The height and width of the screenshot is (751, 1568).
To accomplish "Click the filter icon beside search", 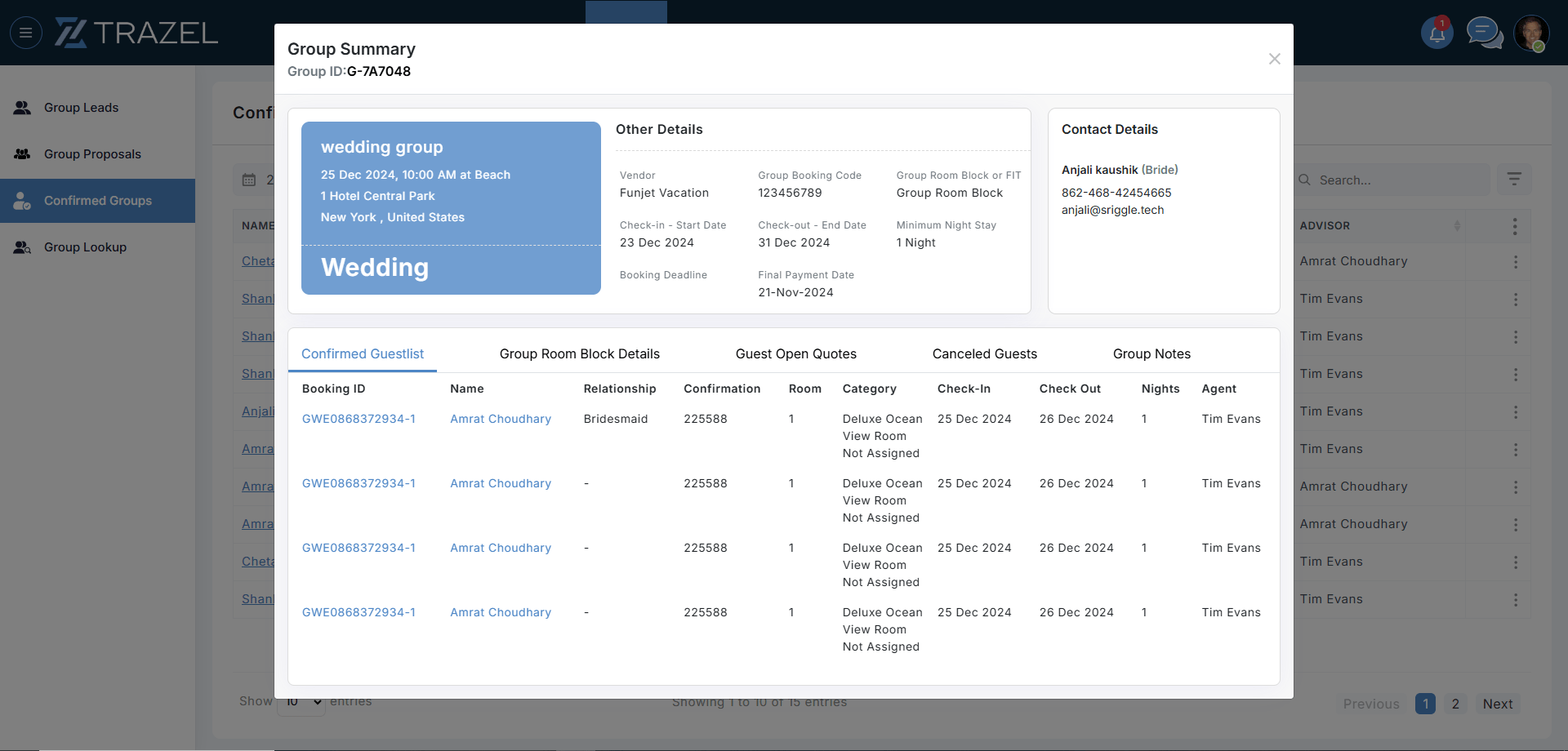I will point(1514,180).
